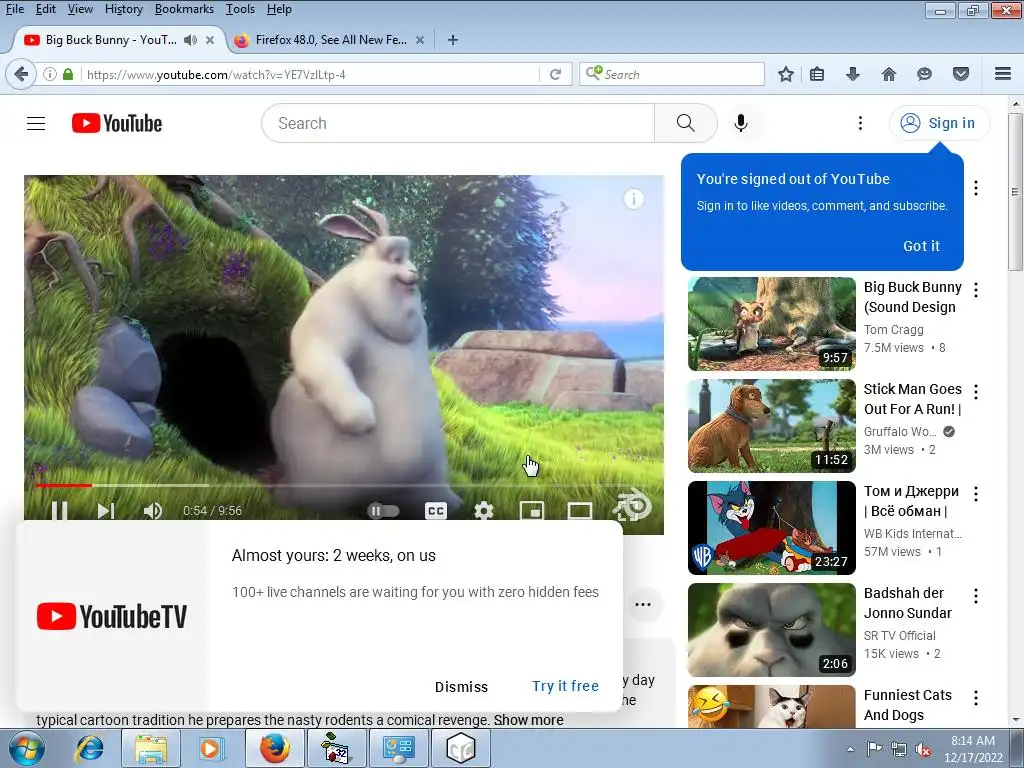Focus the YouTube search box

click(x=458, y=123)
